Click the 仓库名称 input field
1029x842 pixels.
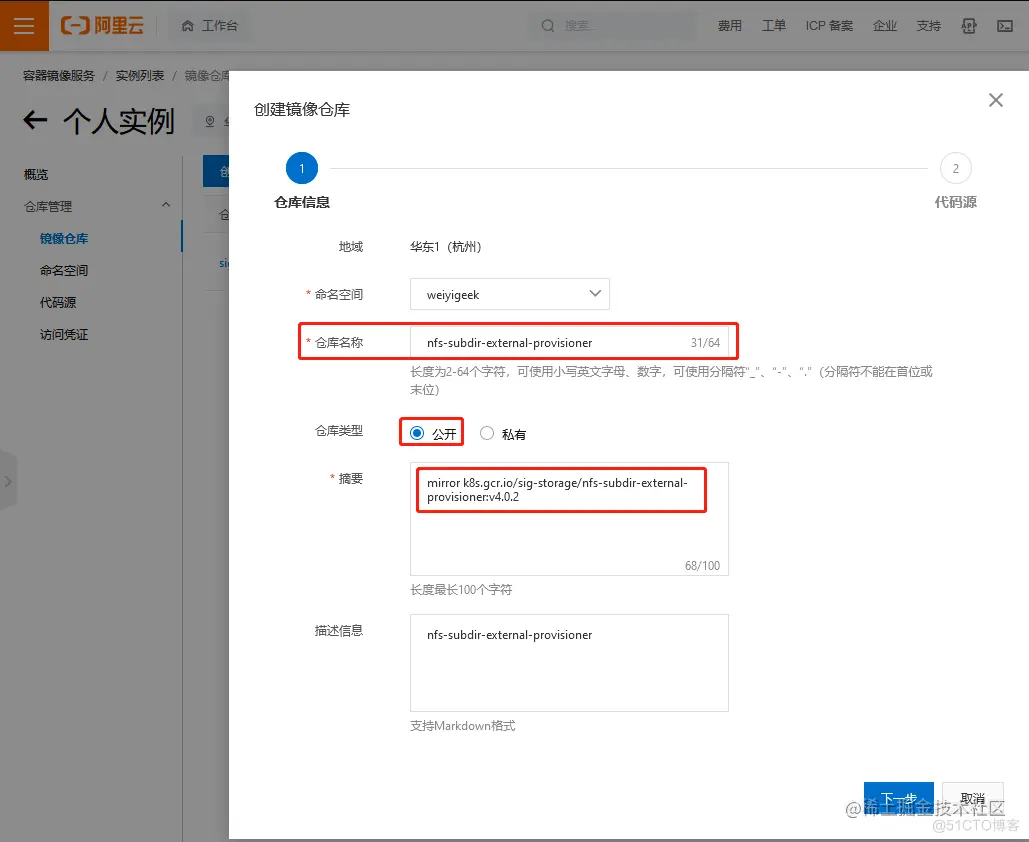pos(569,343)
